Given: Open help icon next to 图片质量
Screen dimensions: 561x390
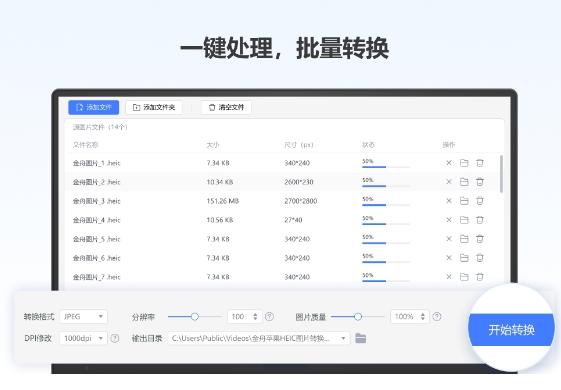Looking at the screenshot, I should [437, 317].
